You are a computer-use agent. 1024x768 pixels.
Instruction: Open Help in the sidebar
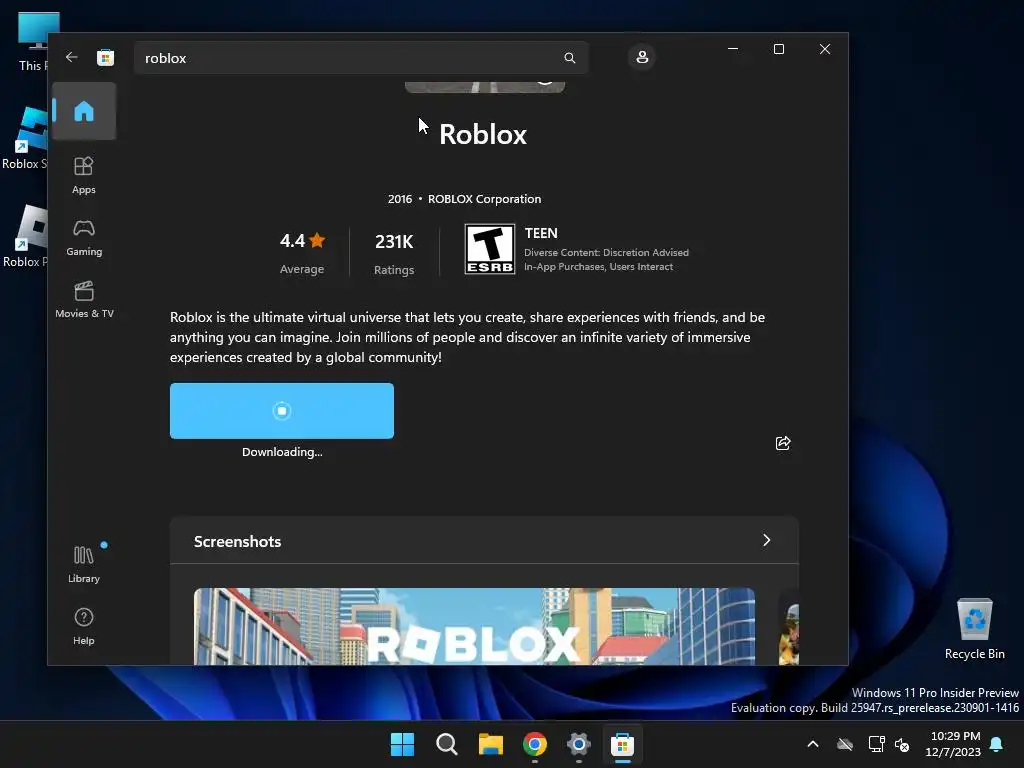click(x=84, y=626)
